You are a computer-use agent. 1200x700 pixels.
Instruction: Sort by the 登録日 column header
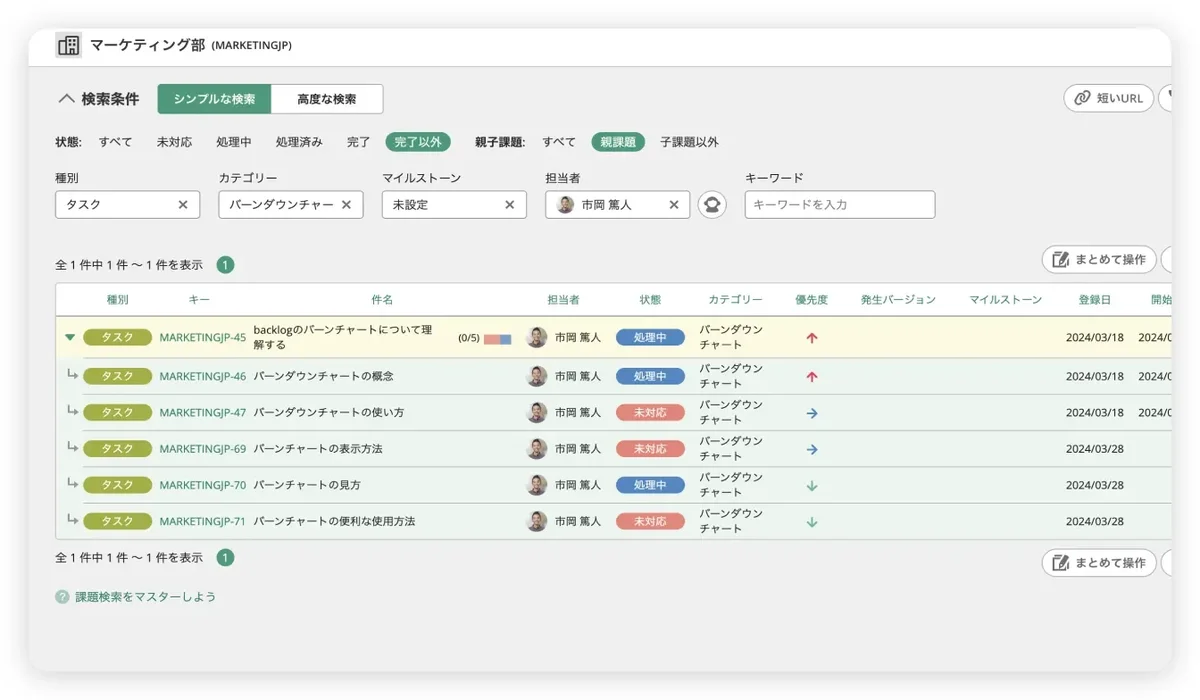tap(1095, 300)
